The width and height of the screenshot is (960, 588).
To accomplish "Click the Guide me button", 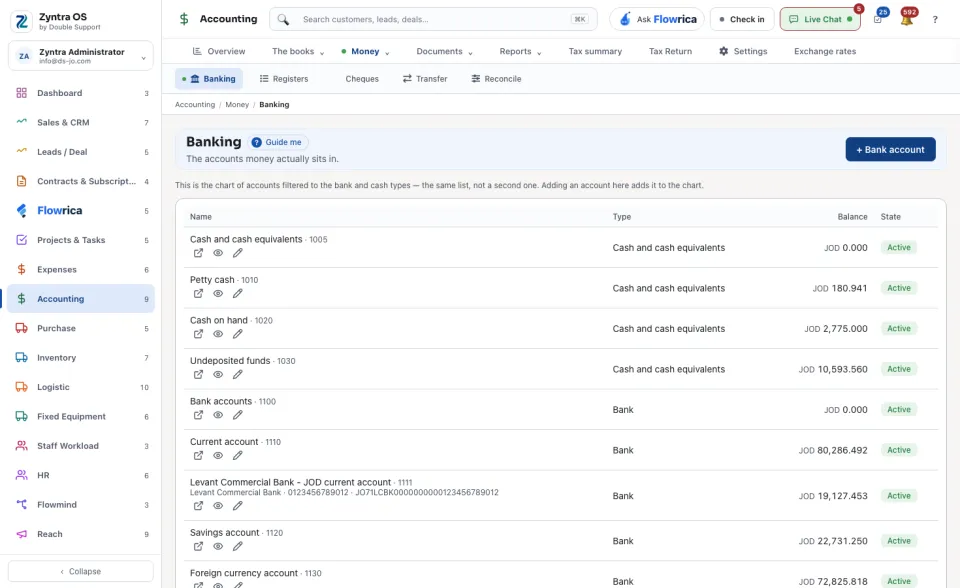I will (278, 142).
